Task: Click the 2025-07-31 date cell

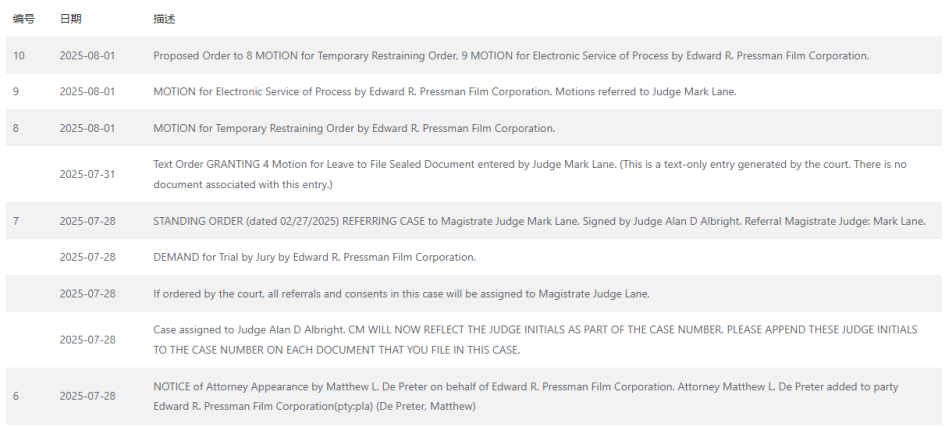Action: 87,174
